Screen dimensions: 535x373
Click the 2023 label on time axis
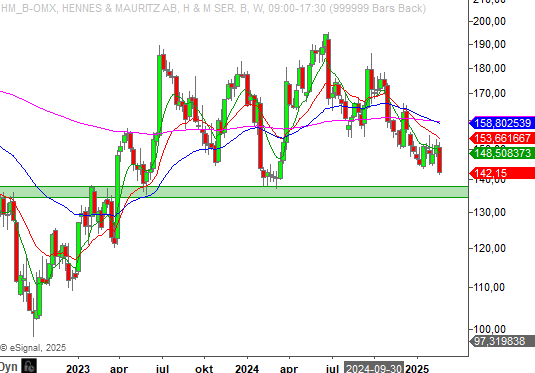[x=78, y=369]
